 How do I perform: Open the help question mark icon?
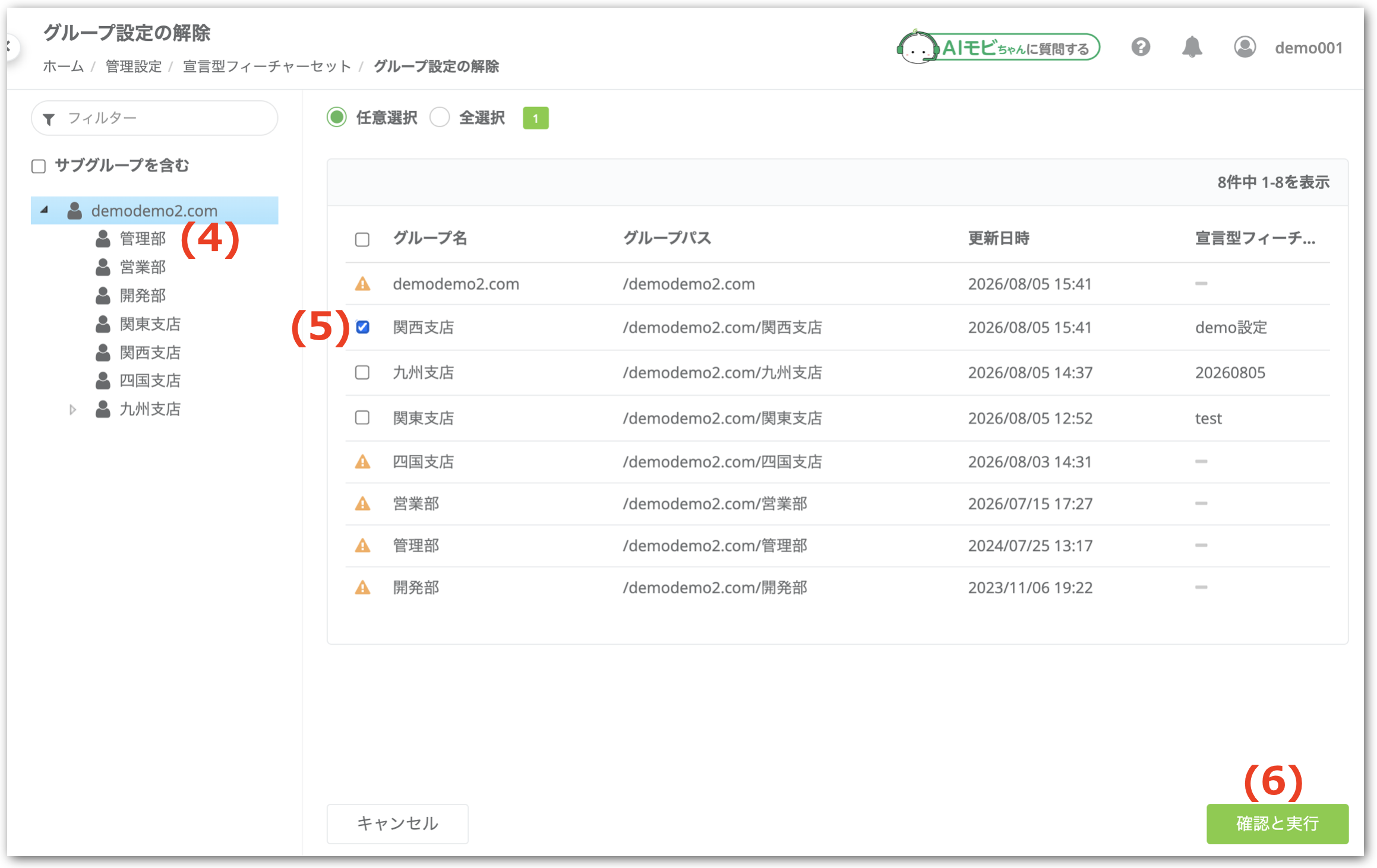click(x=1141, y=47)
